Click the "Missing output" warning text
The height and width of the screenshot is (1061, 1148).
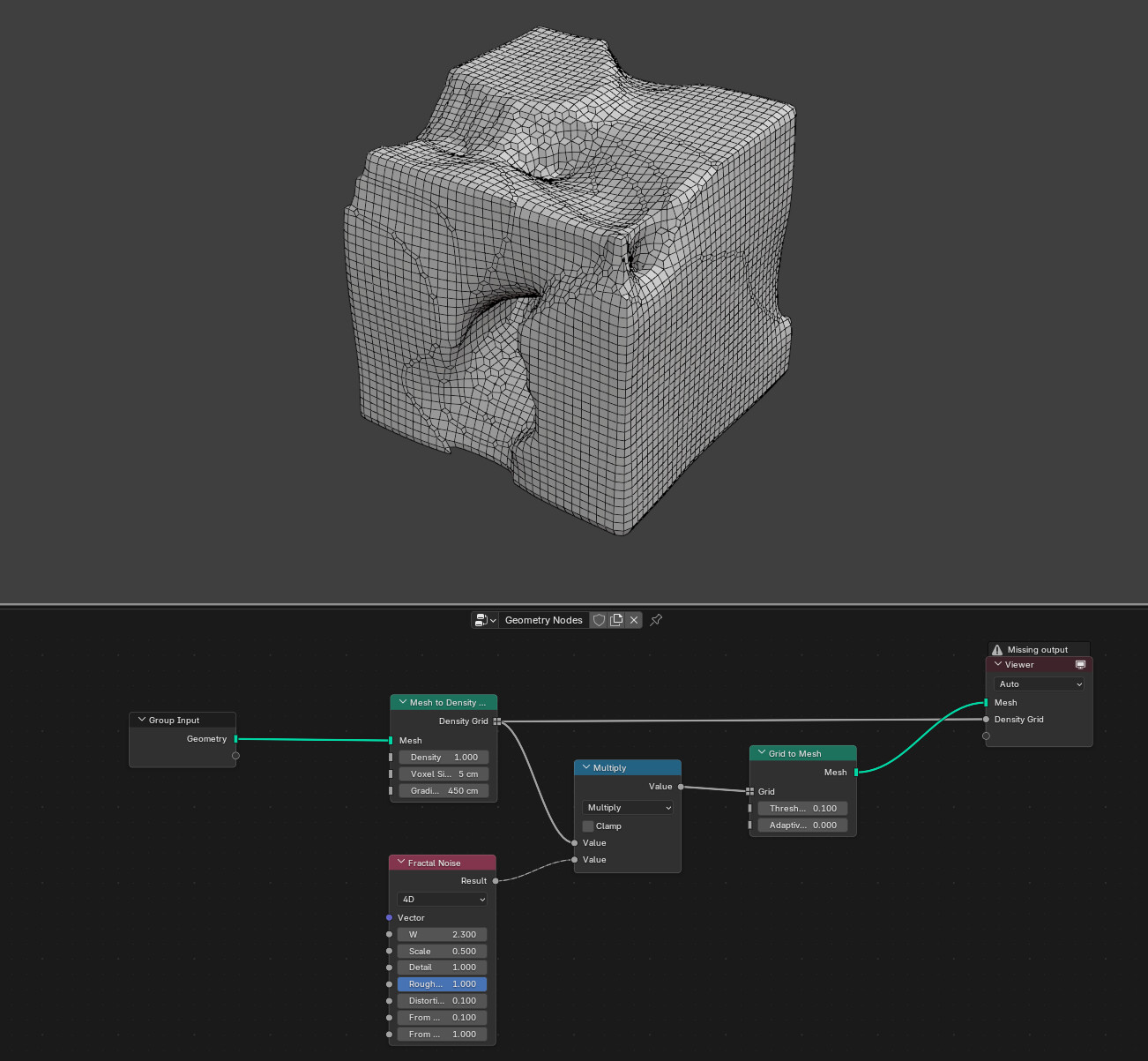tap(1038, 650)
